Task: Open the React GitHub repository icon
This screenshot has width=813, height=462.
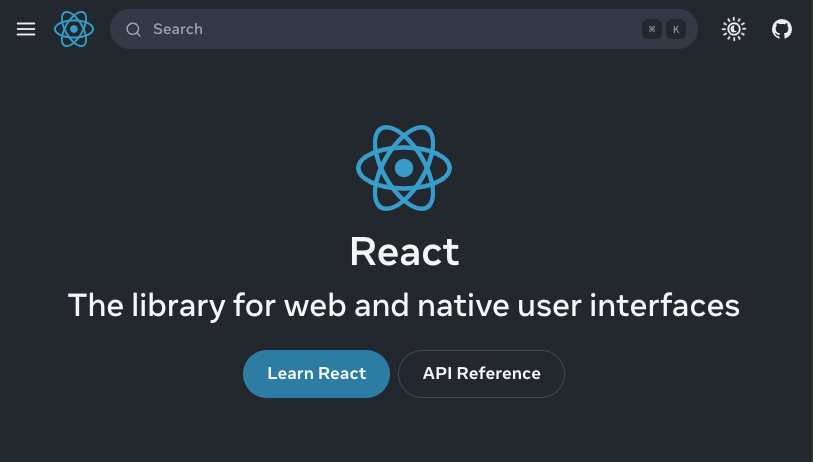Action: (781, 29)
